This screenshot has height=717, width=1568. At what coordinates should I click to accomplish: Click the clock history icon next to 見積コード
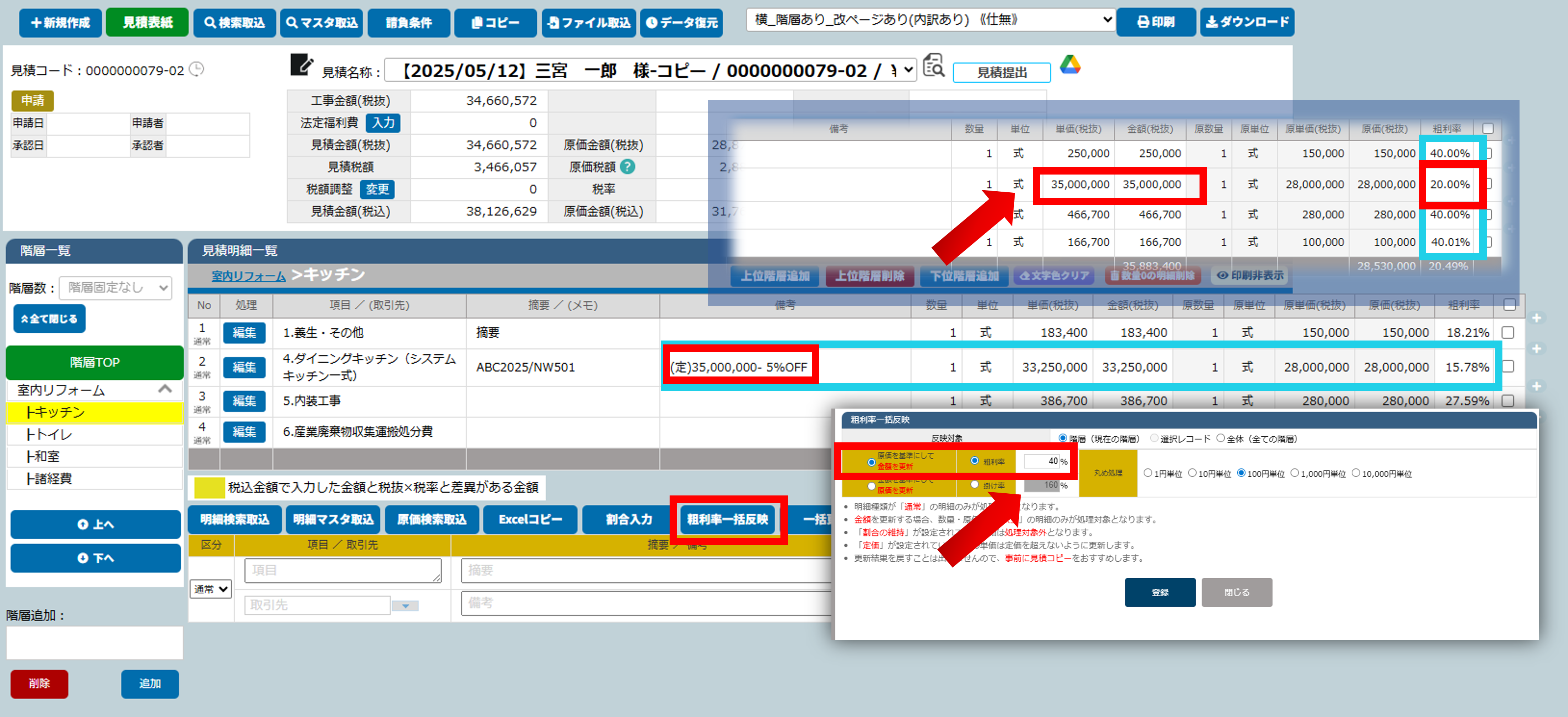(x=197, y=69)
